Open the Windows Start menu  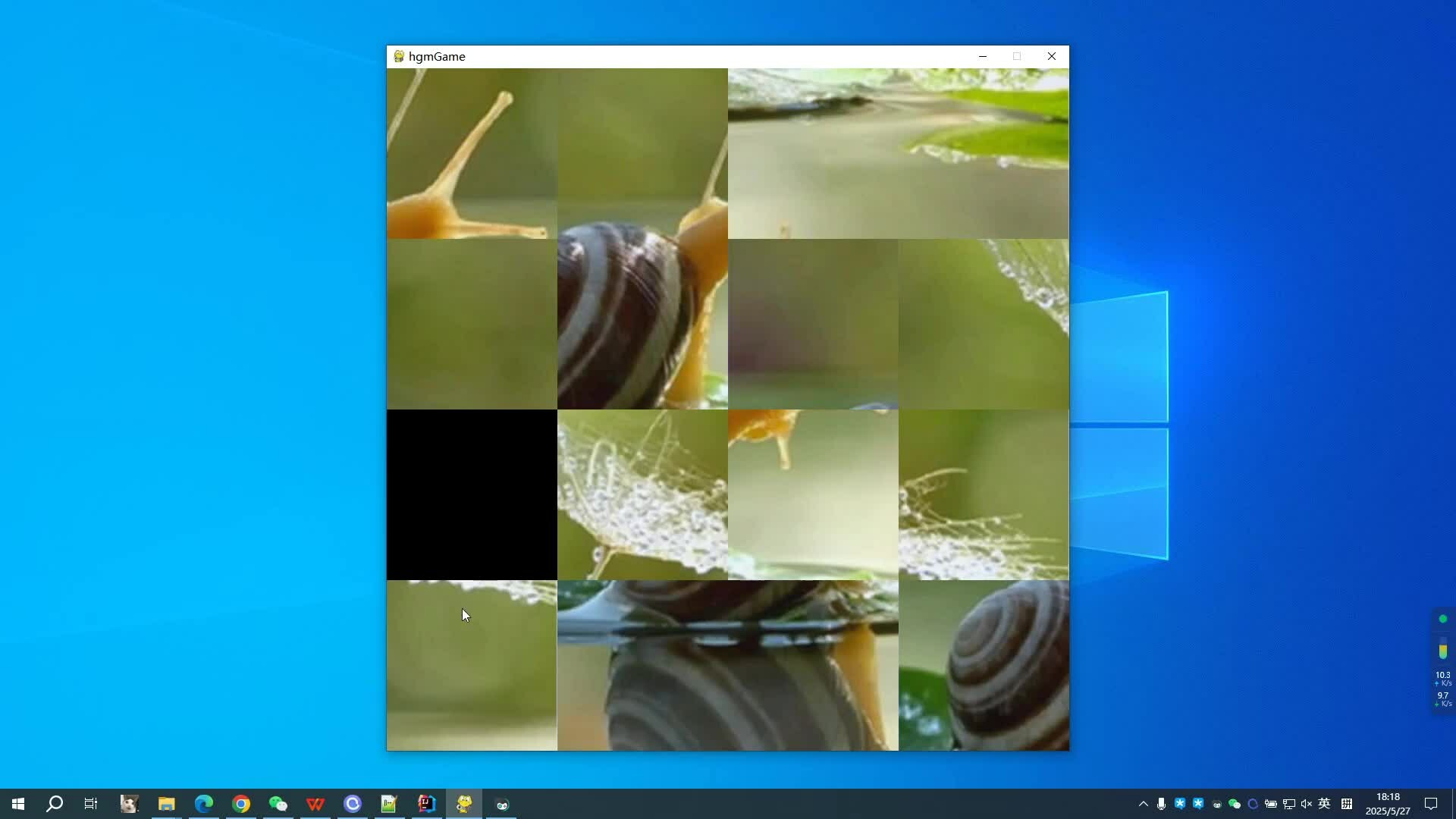[18, 804]
